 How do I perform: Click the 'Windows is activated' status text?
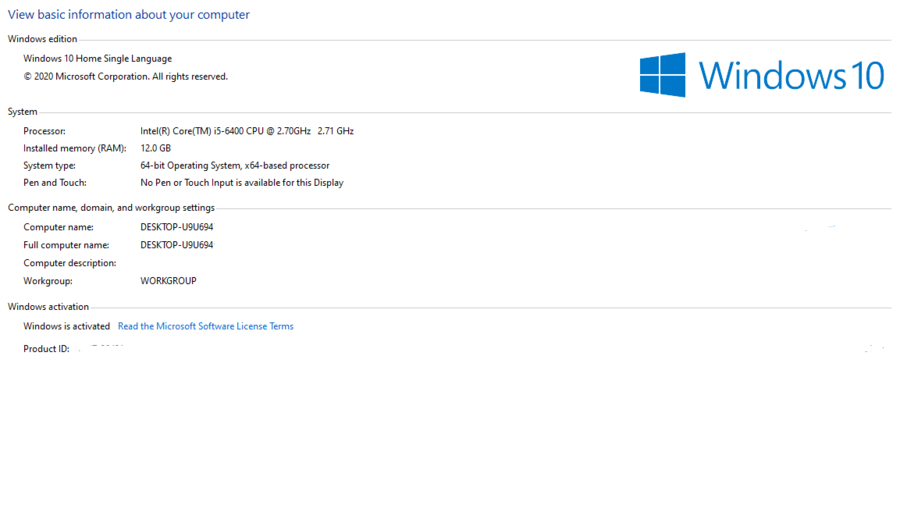point(67,326)
